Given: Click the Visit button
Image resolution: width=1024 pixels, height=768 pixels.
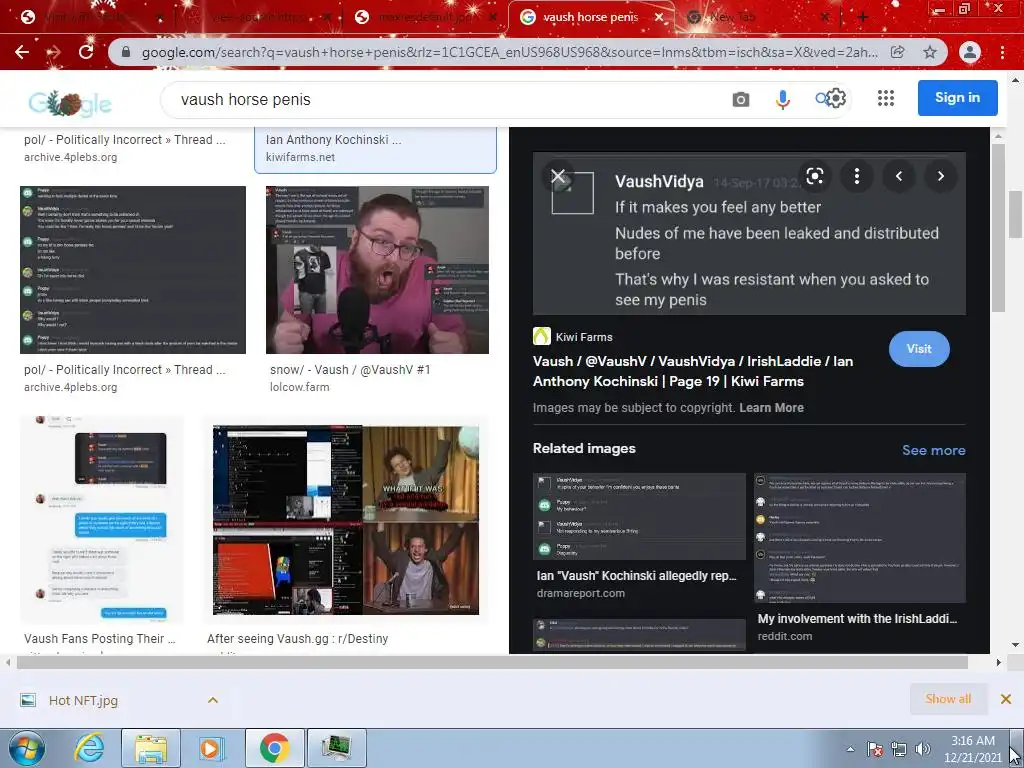Looking at the screenshot, I should point(919,349).
